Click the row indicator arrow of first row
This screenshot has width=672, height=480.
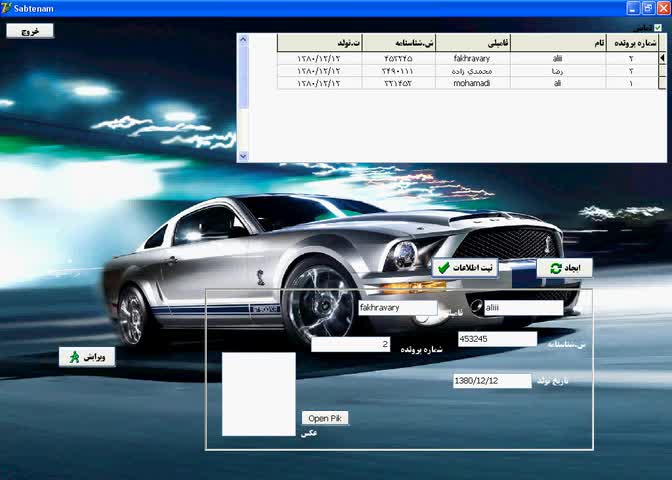tap(663, 58)
